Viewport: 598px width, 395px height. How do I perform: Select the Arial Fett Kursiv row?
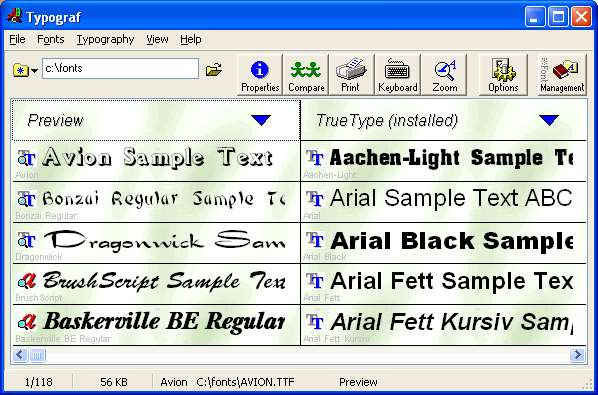(444, 325)
